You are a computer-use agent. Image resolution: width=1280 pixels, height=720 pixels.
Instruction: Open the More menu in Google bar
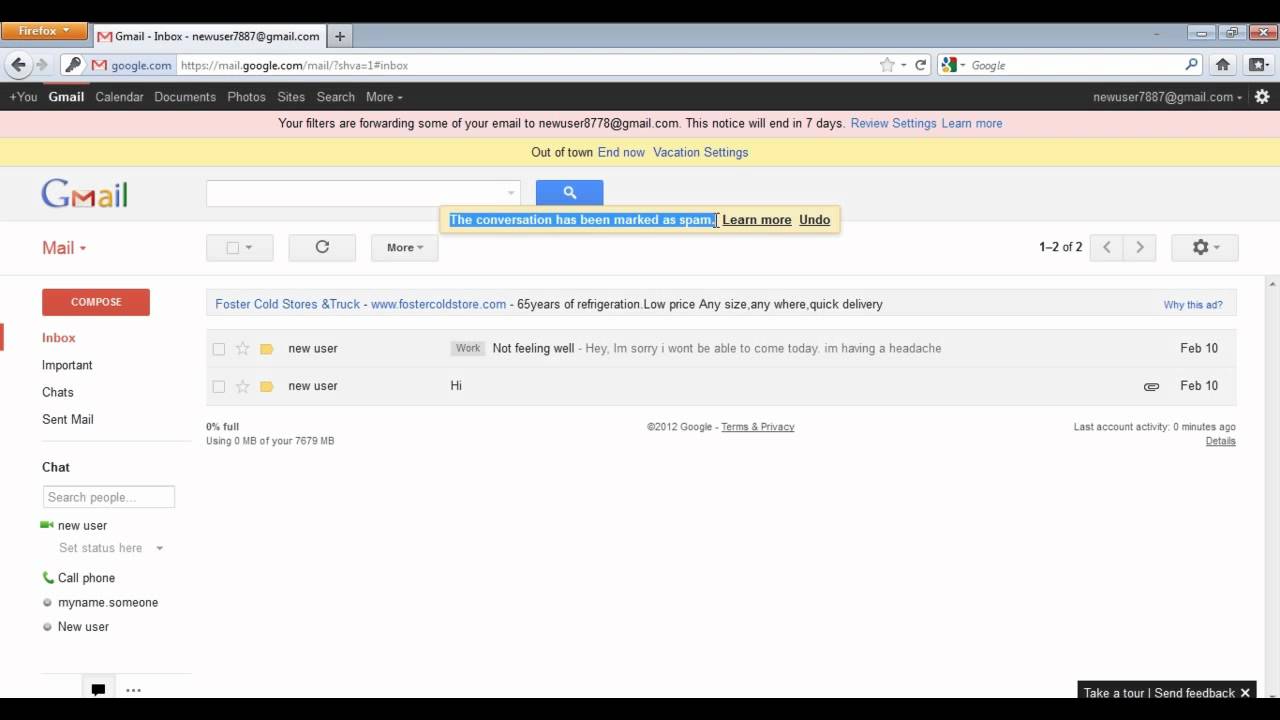[x=384, y=97]
